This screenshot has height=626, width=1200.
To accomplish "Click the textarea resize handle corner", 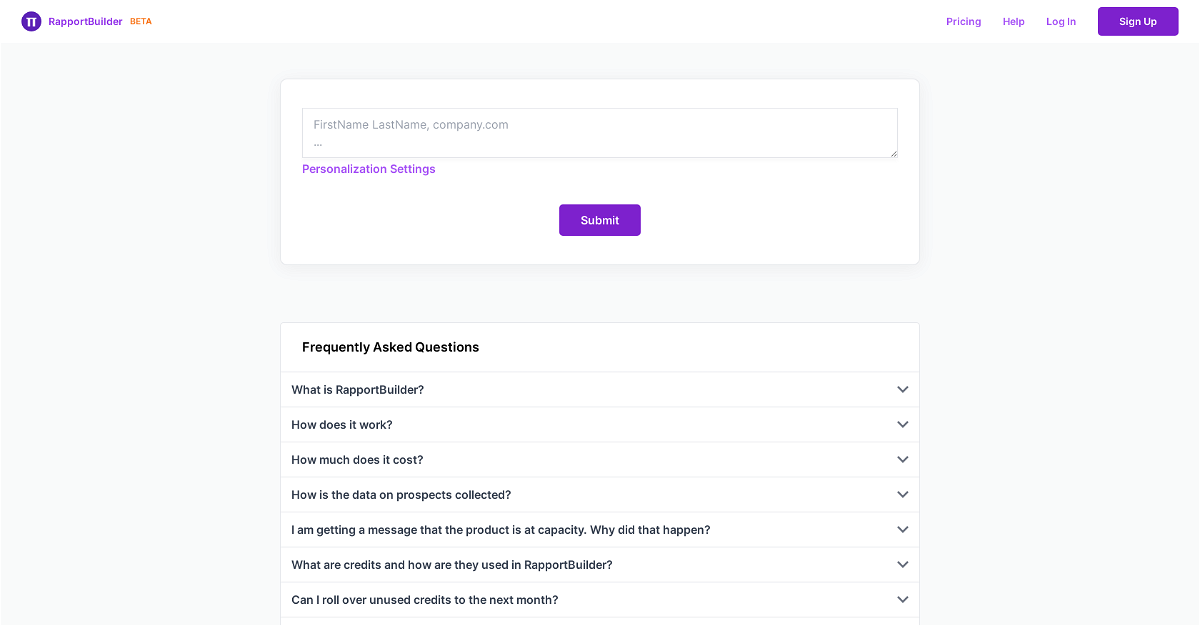I will tap(893, 153).
